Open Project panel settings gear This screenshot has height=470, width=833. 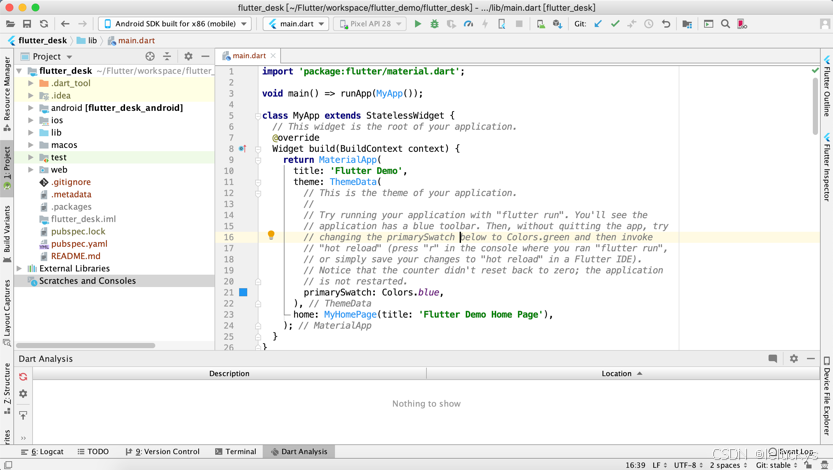click(x=188, y=56)
